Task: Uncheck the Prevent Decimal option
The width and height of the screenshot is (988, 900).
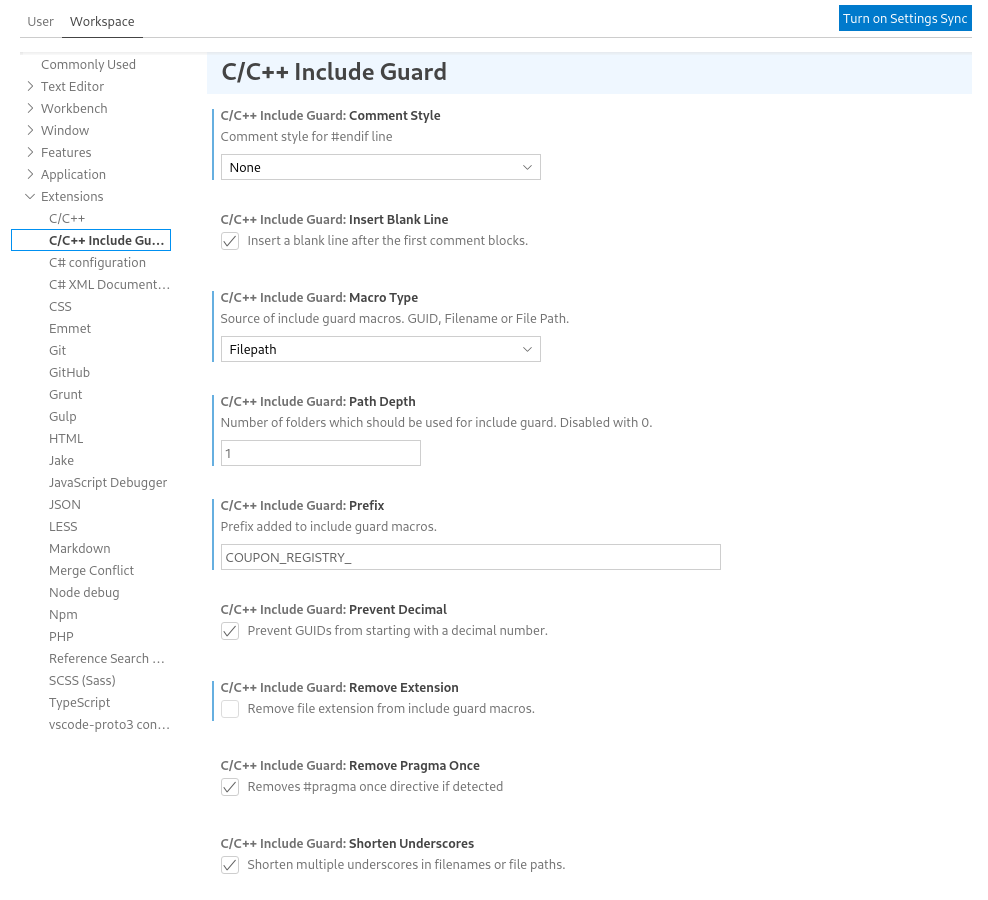Action: click(229, 631)
